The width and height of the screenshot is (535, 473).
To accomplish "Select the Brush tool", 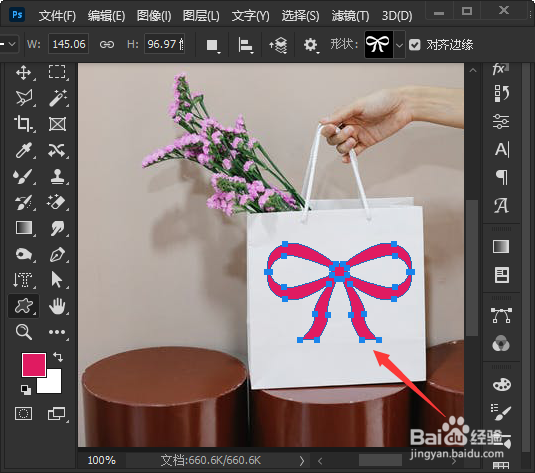I will (23, 176).
